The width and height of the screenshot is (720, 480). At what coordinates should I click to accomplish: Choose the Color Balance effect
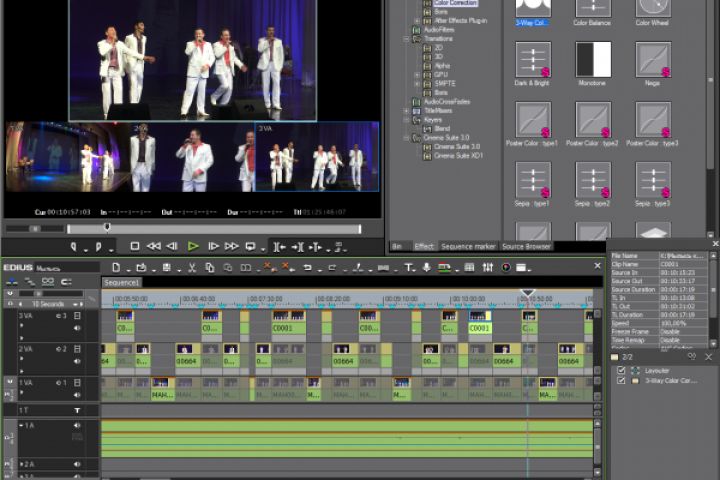click(x=593, y=6)
